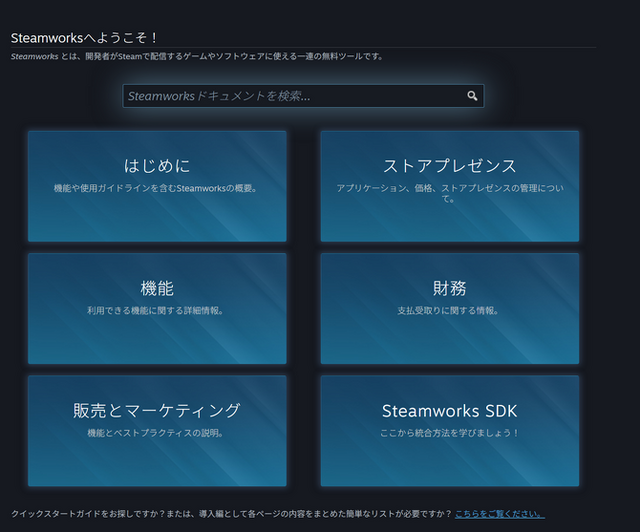Click the Steamworks intro description sentence
This screenshot has height=532, width=640.
pyautogui.click(x=197, y=56)
